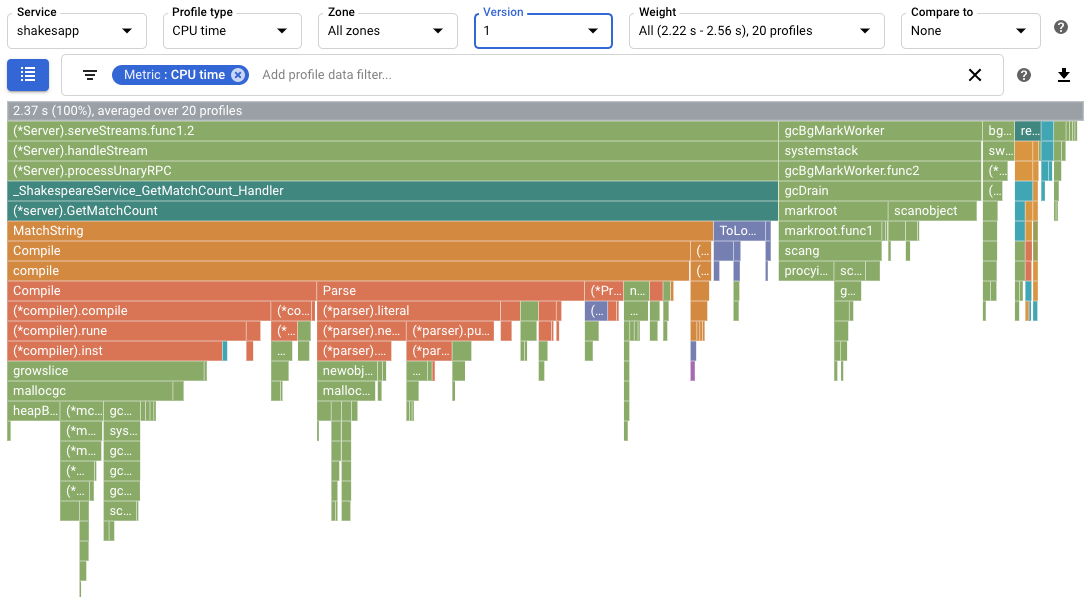Open help for the filter bar
1089x597 pixels.
(x=1023, y=75)
